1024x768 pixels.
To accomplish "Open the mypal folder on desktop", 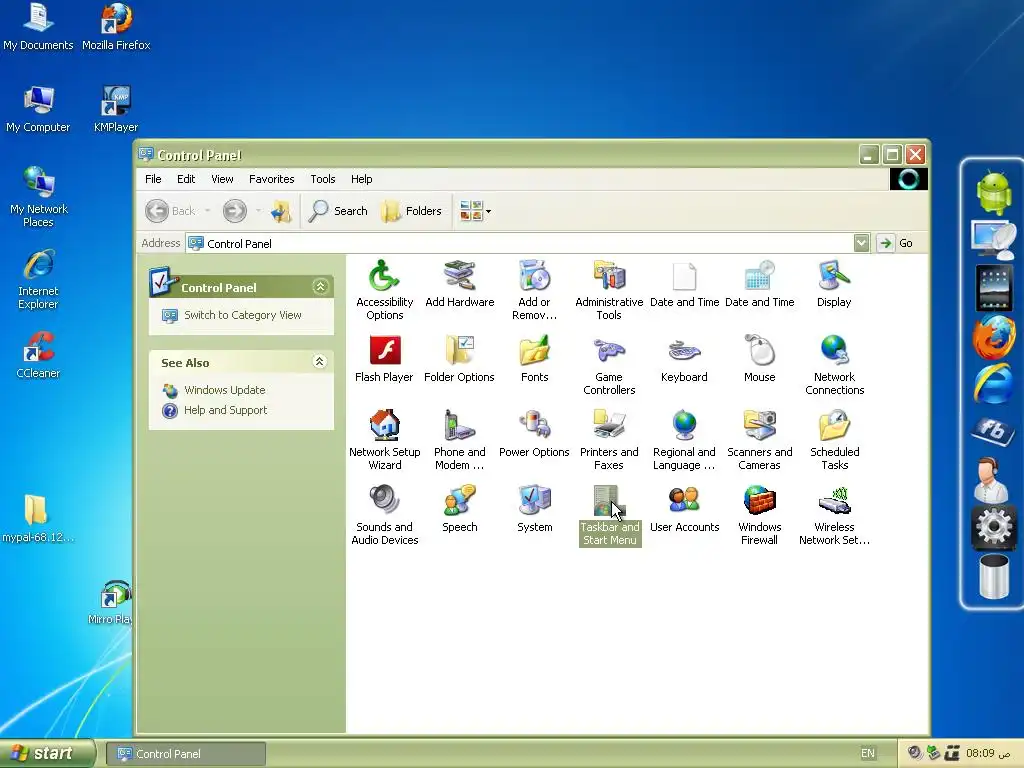I will tap(37, 519).
